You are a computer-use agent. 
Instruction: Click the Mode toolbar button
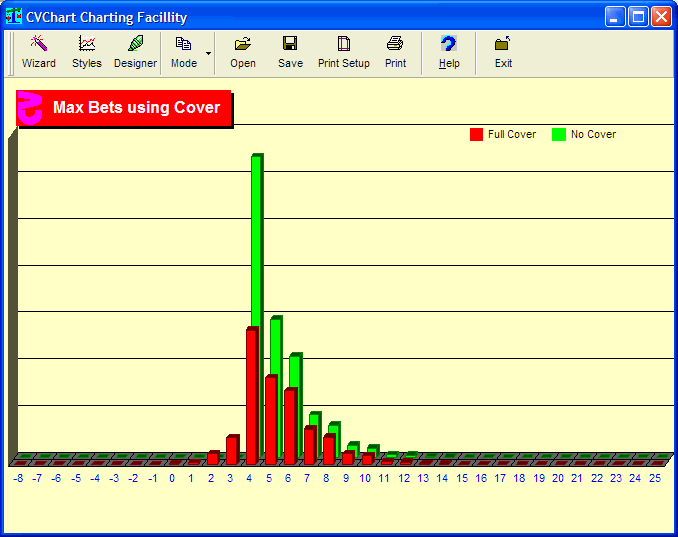coord(183,52)
